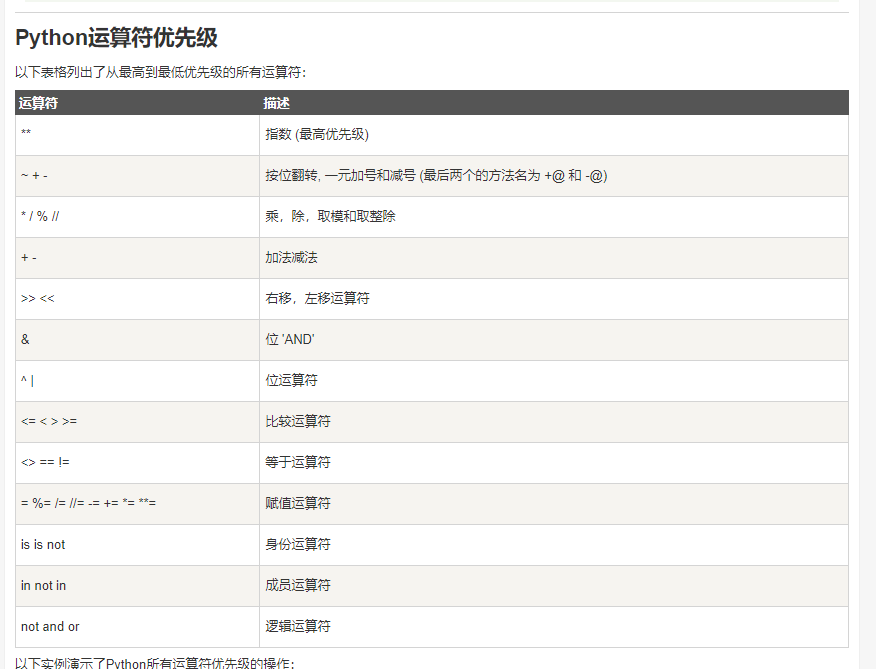The width and height of the screenshot is (876, 669).
Task: Click the table header '描述'
Action: coord(277,103)
